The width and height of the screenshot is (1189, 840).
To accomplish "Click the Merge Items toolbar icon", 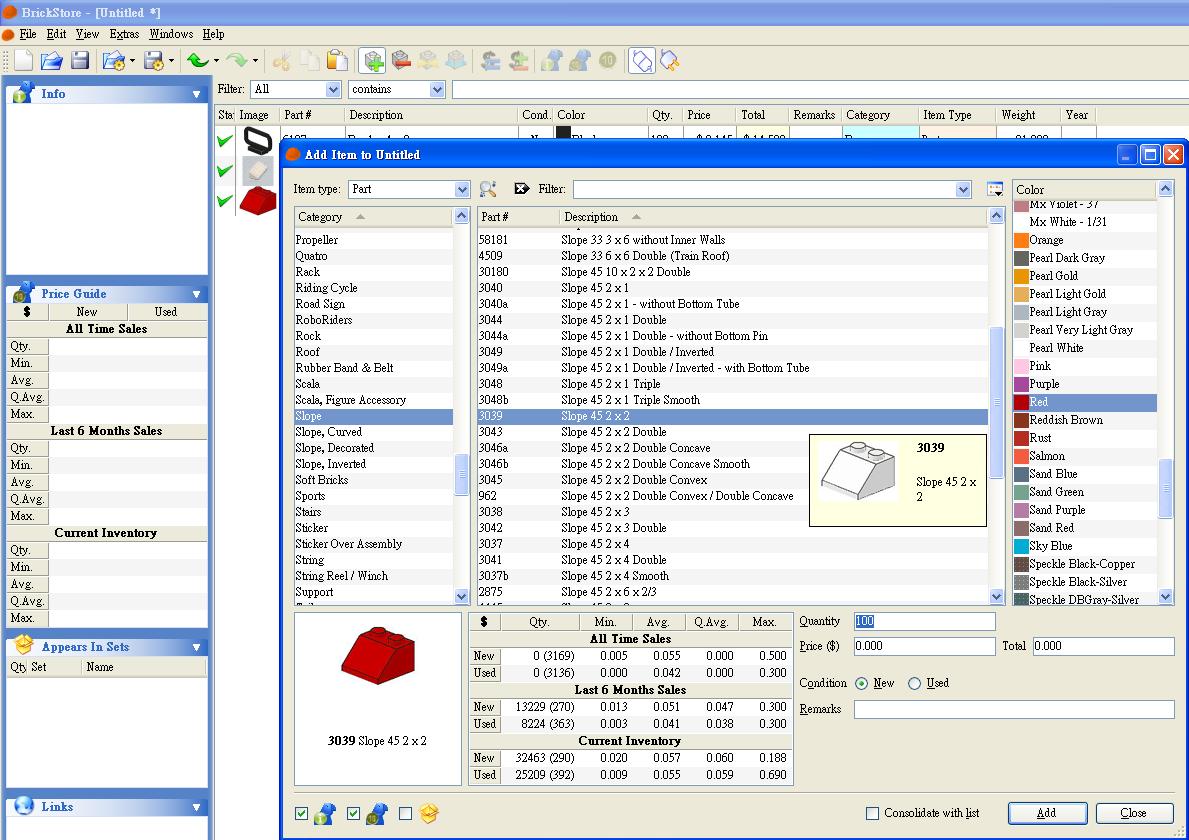I will coord(456,61).
